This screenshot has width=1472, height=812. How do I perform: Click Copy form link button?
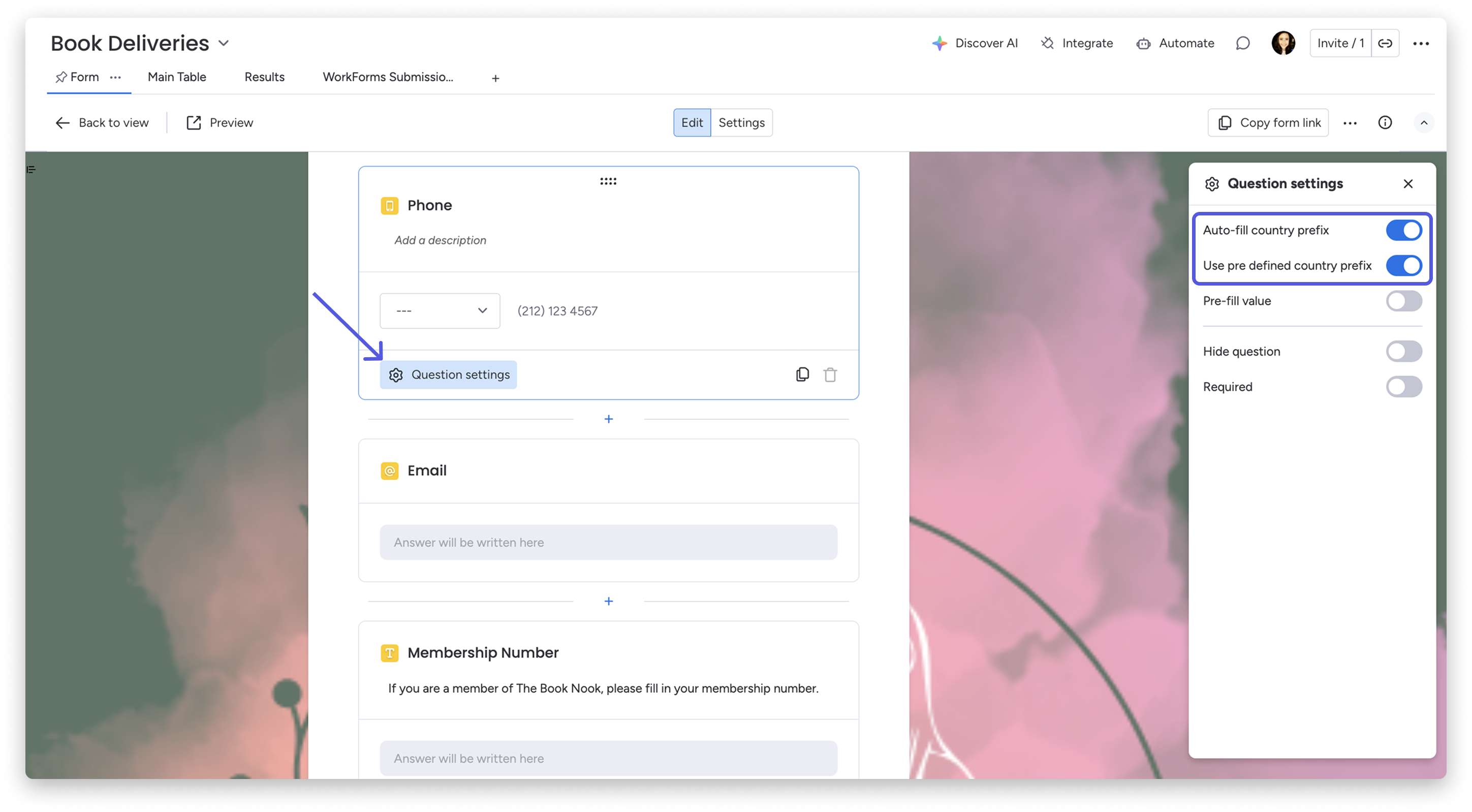(x=1268, y=123)
